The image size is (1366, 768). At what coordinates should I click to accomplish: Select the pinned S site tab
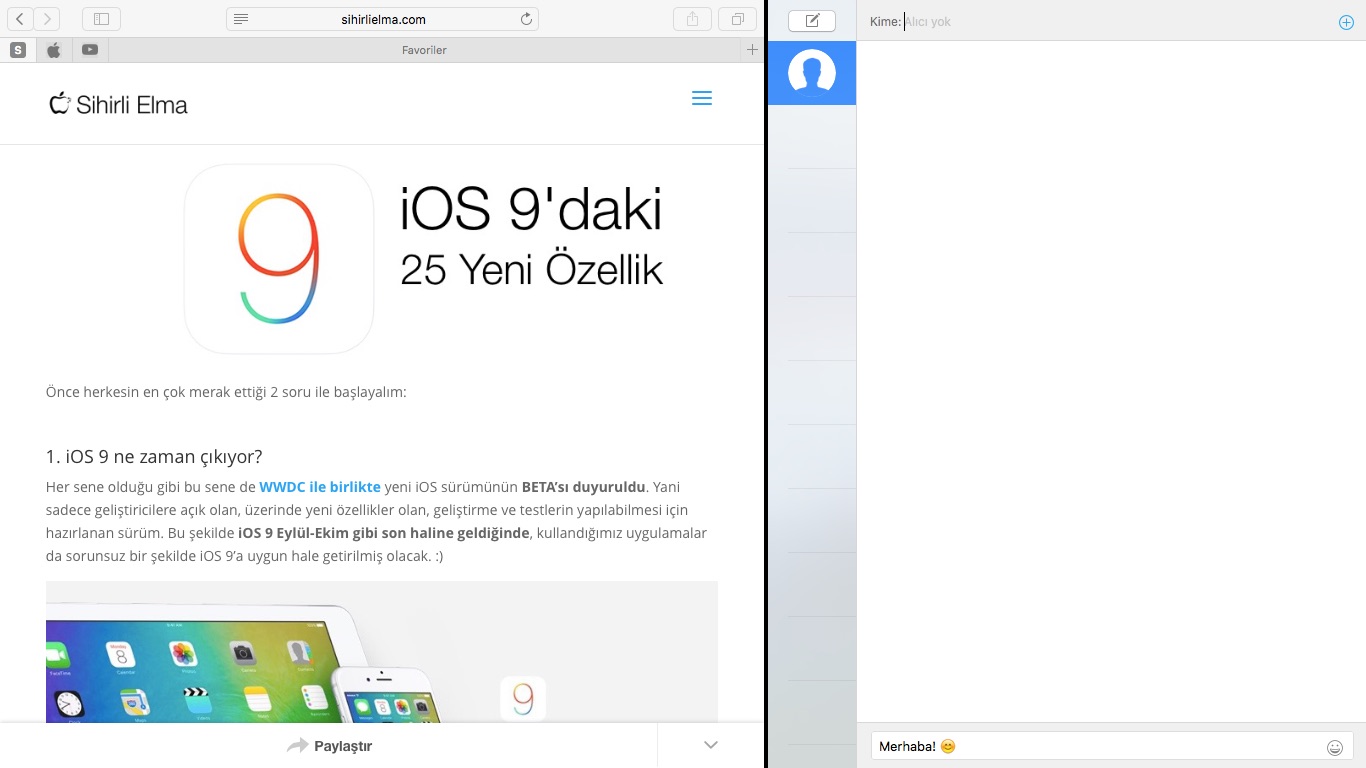coord(18,50)
